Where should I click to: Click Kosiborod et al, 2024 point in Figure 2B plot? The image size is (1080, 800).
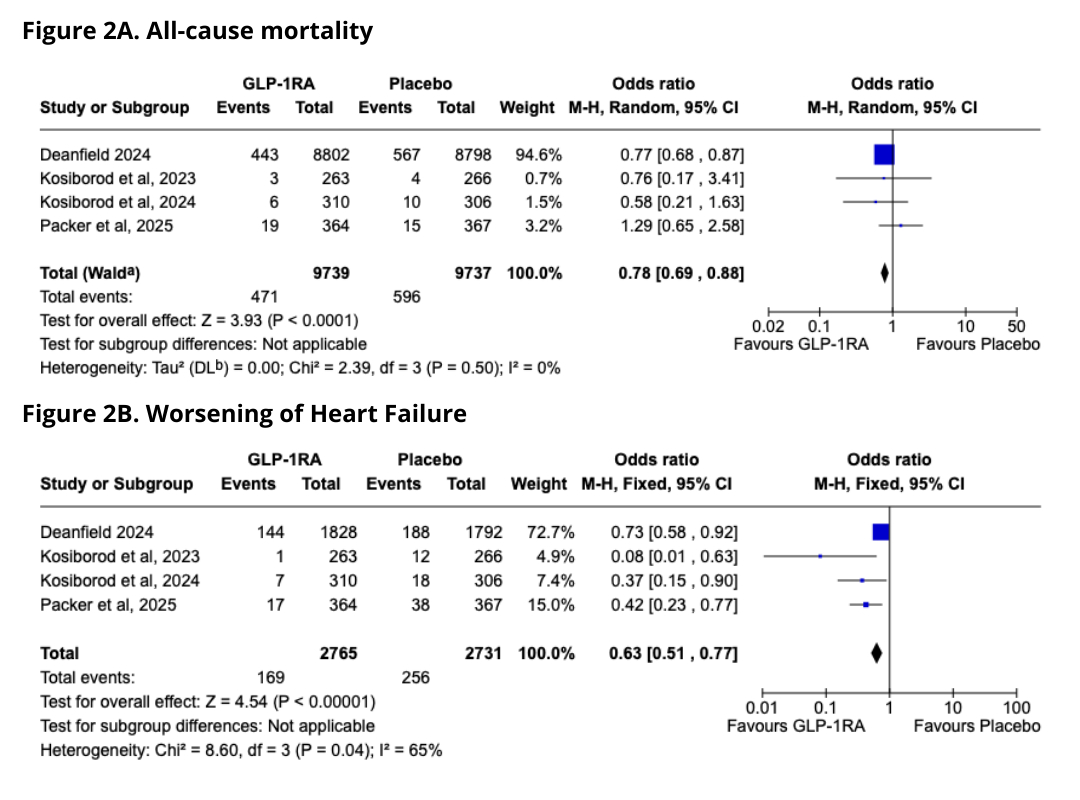point(862,580)
